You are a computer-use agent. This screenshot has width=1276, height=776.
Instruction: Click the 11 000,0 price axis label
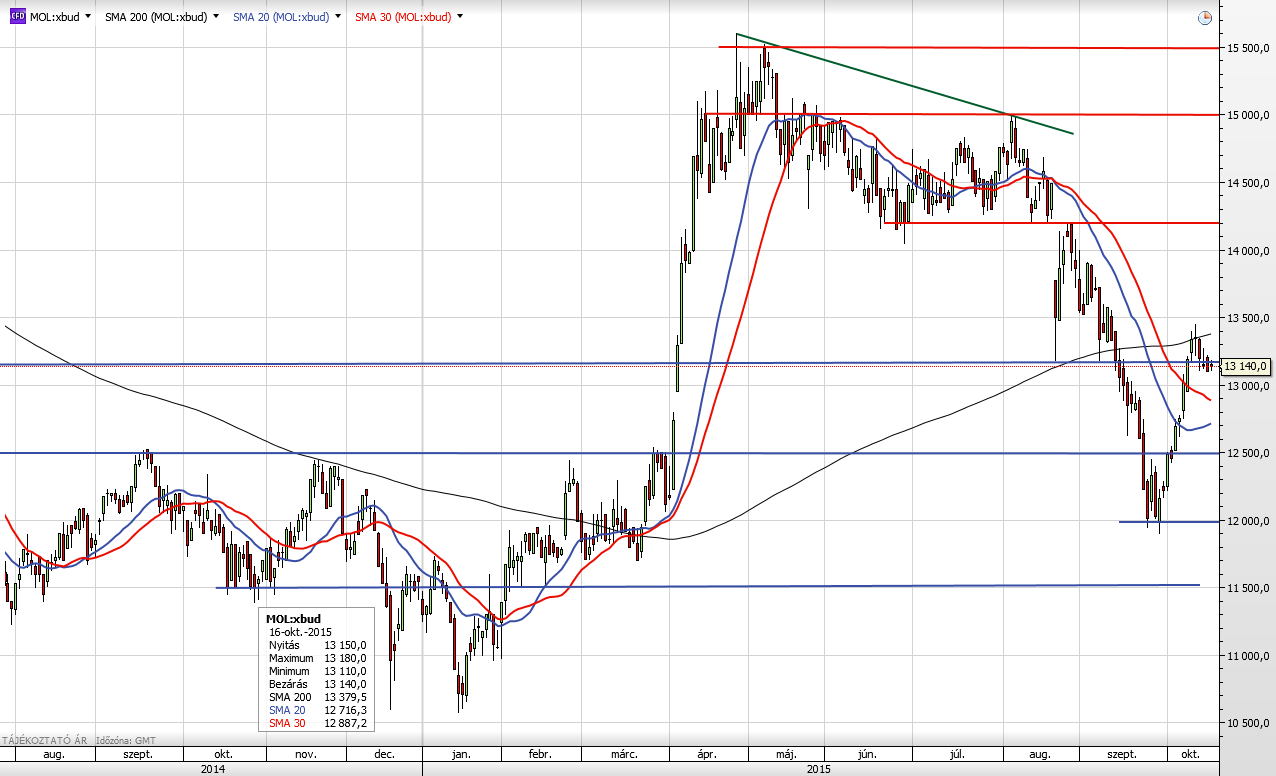[x=1247, y=656]
